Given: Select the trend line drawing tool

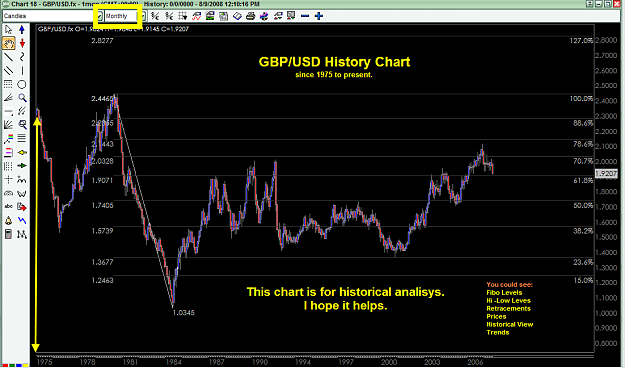Looking at the screenshot, I should [8, 57].
